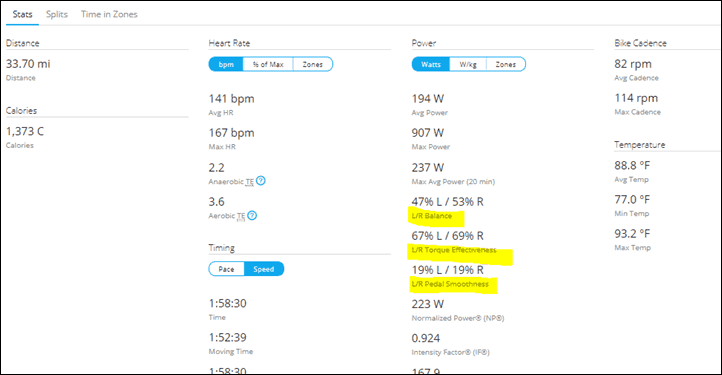722x375 pixels.
Task: Click the Intensity Factor (IF) label
Action: click(450, 352)
